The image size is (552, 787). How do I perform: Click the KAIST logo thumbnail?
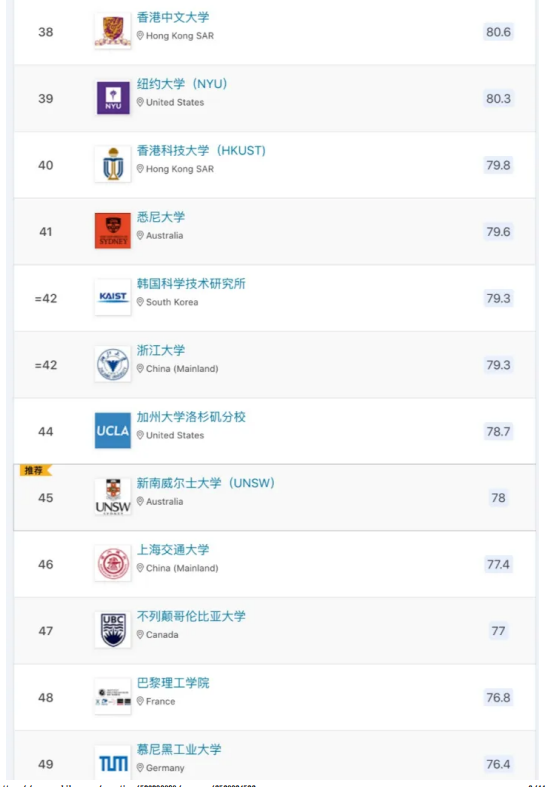(113, 298)
